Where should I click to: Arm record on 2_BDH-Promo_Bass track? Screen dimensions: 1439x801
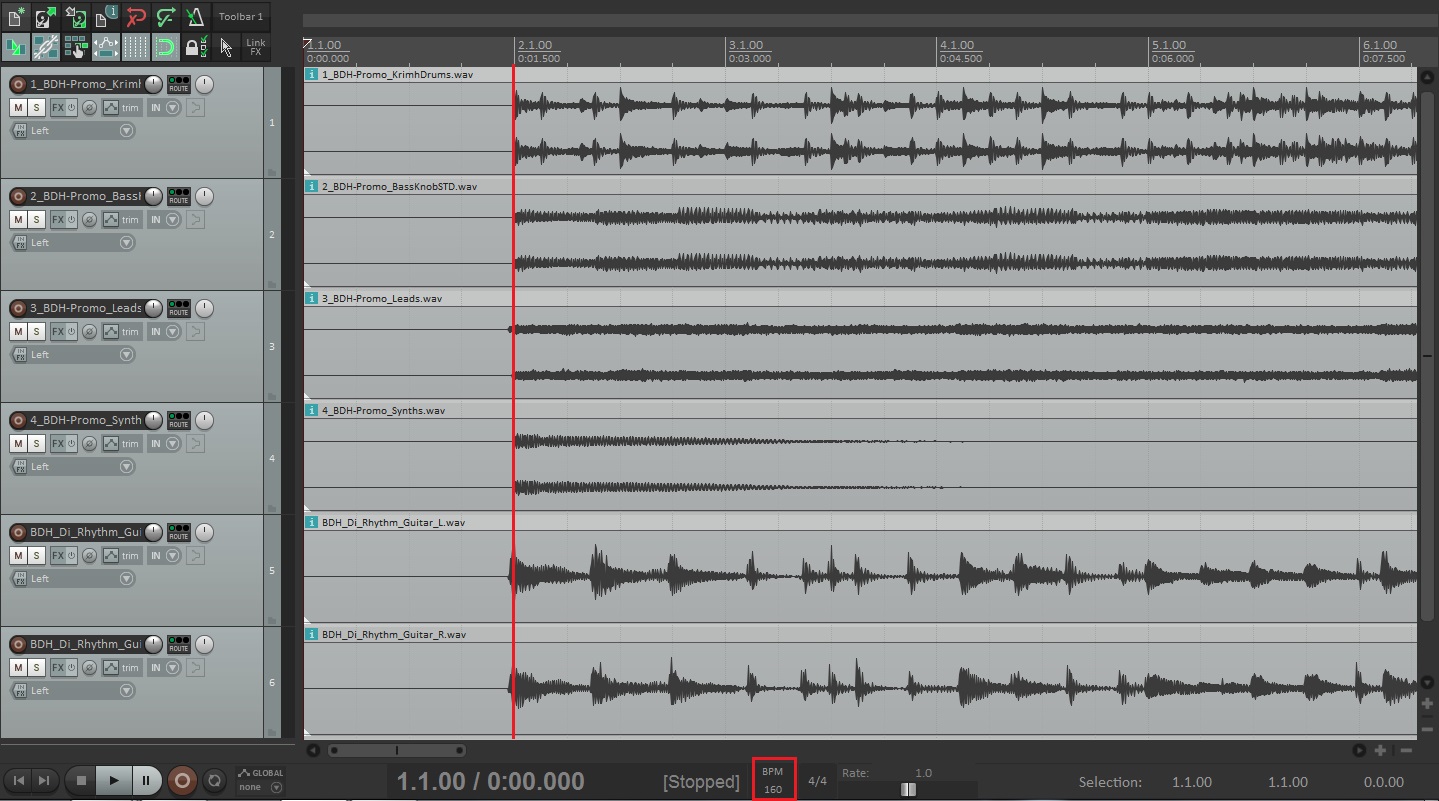click(18, 196)
